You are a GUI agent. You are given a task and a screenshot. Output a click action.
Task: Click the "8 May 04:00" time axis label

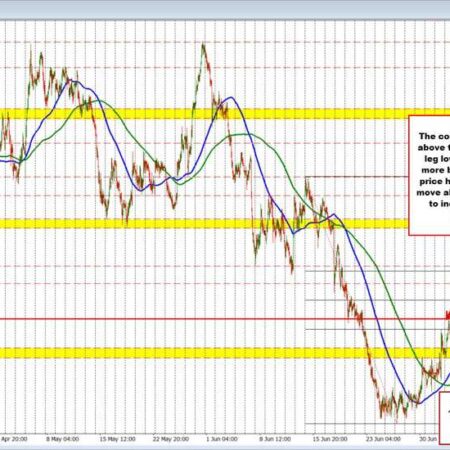coord(63,439)
